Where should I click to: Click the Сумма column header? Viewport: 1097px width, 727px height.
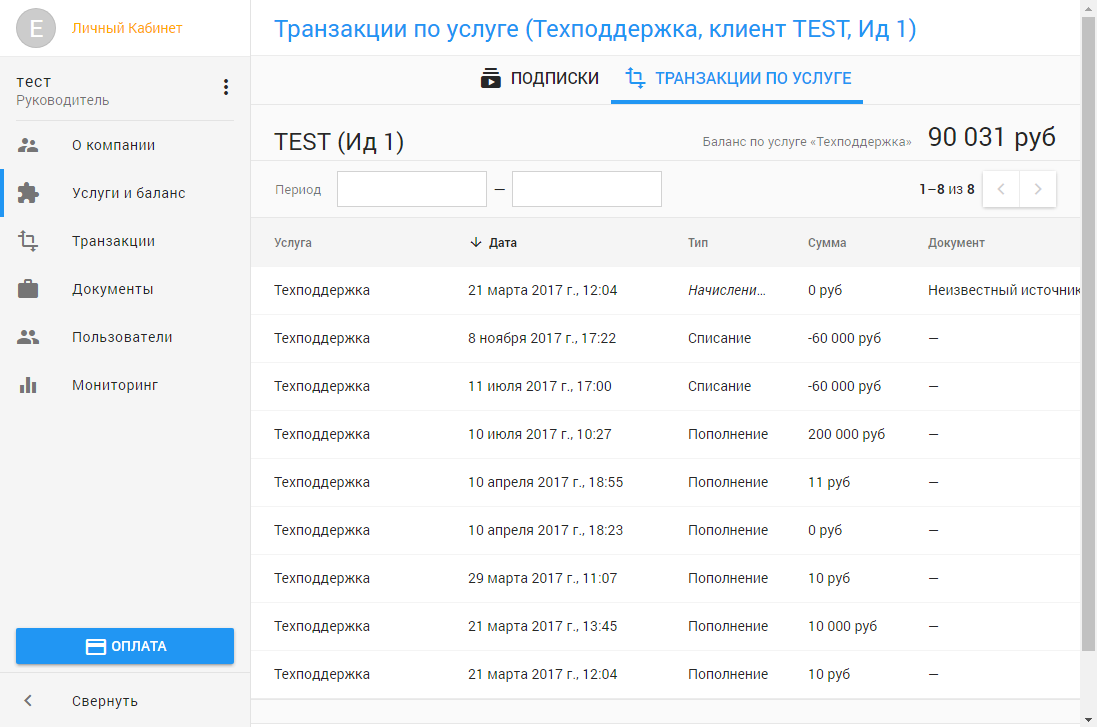[x=827, y=243]
